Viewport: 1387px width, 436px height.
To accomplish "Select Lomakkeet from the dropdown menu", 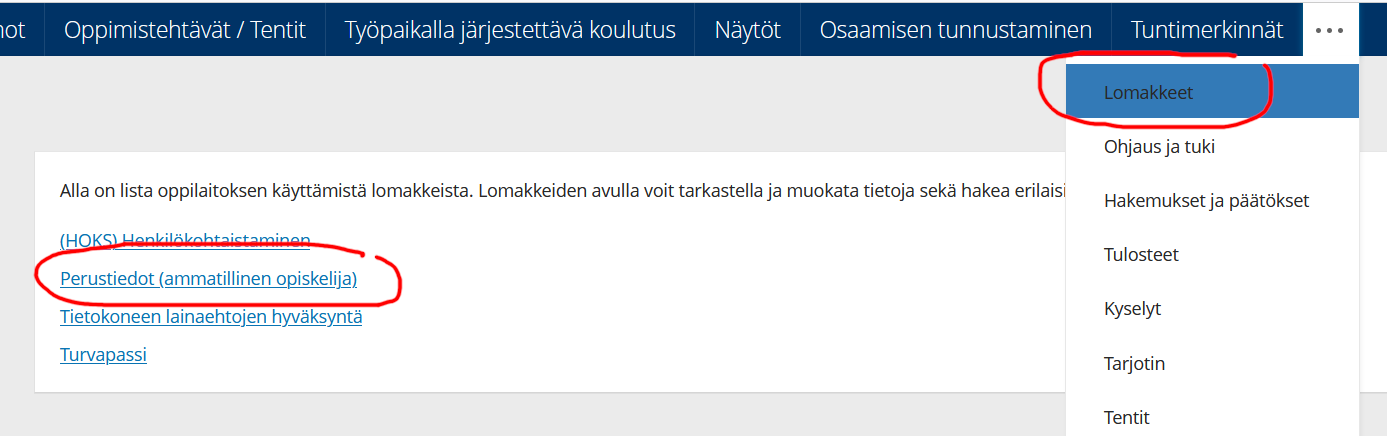I will 1148,93.
